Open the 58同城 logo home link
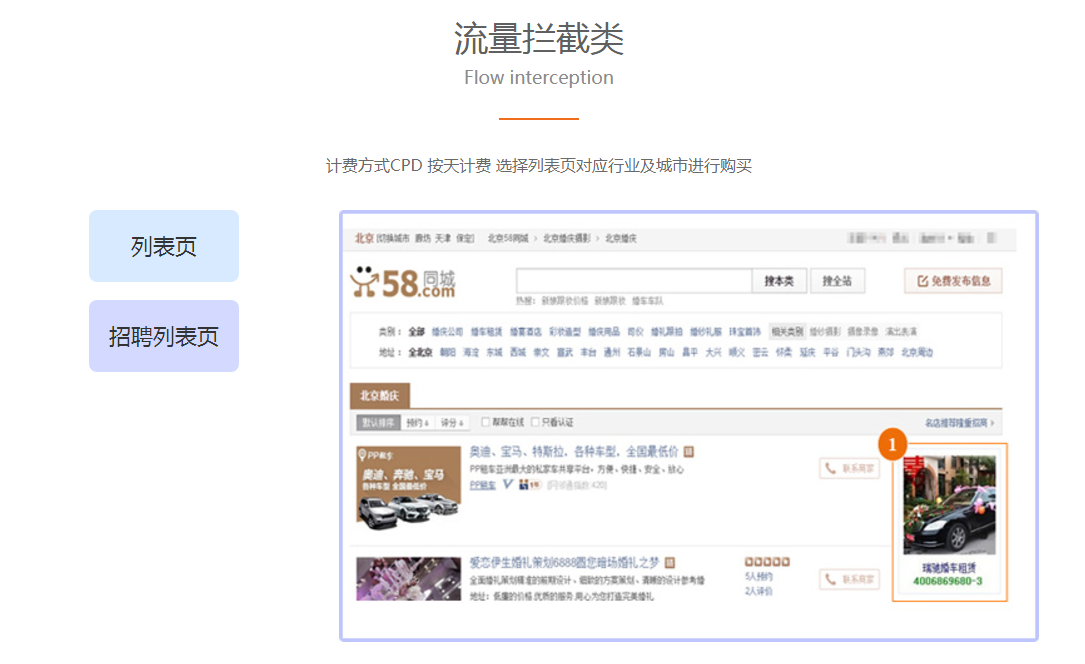This screenshot has height=664, width=1085. [403, 282]
